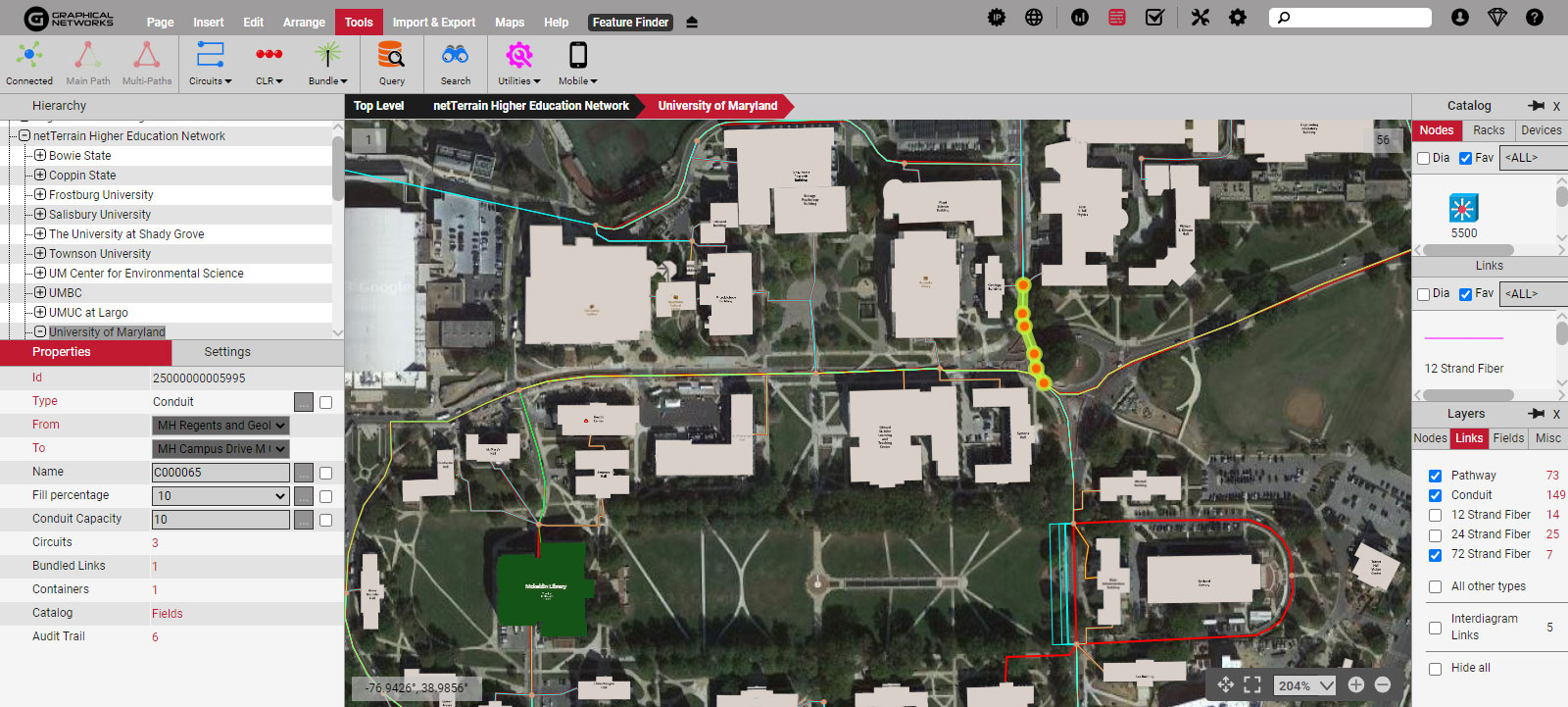Image resolution: width=1568 pixels, height=707 pixels.
Task: Click the fit-to-screen icon on map
Action: pos(1252,685)
